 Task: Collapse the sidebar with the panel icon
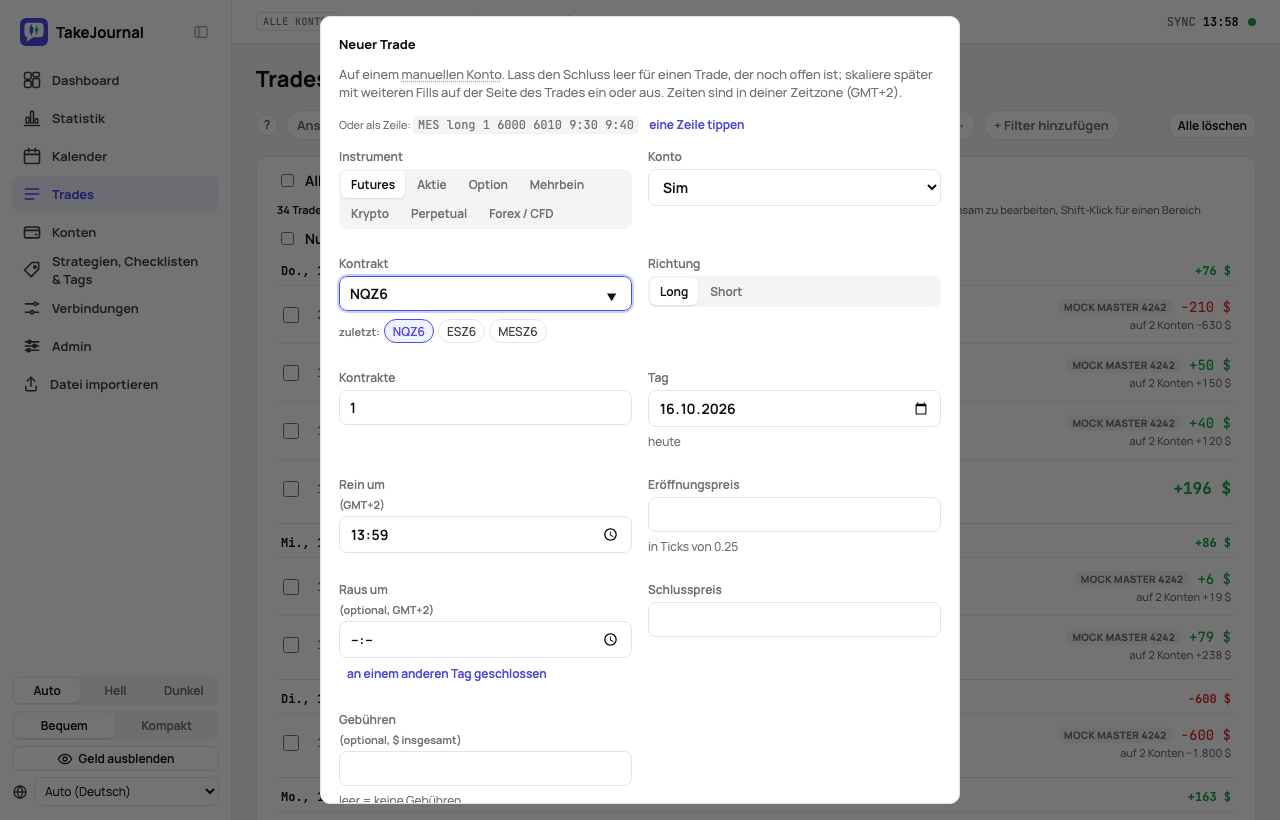pyautogui.click(x=201, y=32)
